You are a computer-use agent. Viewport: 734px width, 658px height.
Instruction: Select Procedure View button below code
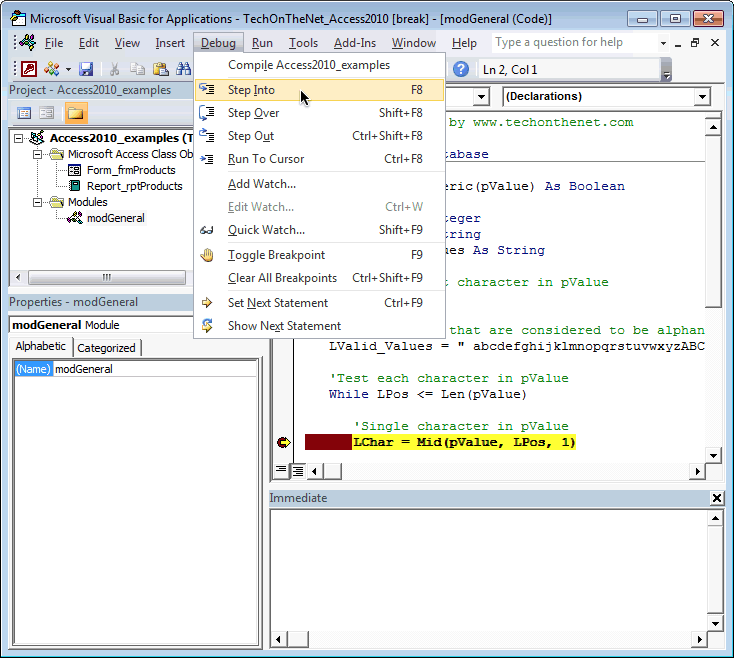coord(281,470)
